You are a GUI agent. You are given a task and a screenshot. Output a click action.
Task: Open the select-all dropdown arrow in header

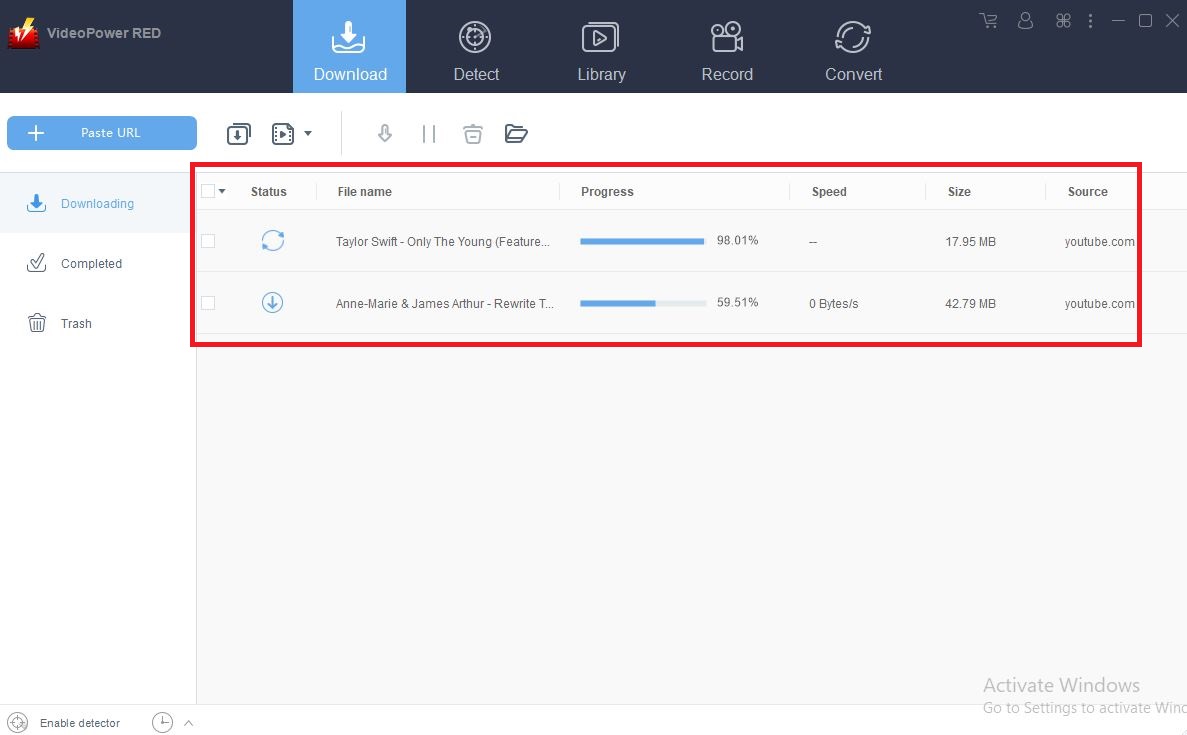(x=222, y=192)
